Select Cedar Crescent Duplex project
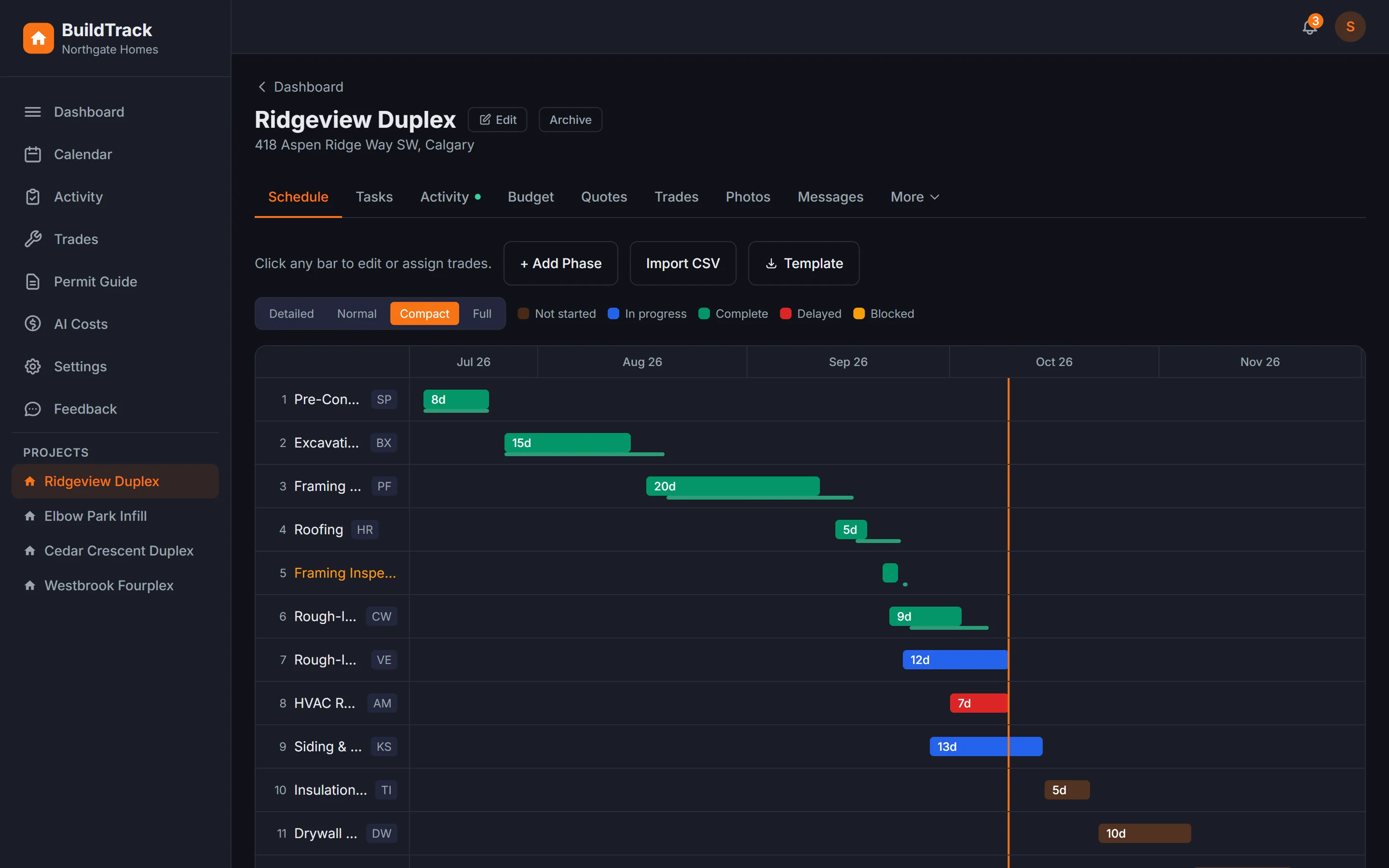The height and width of the screenshot is (868, 1389). pyautogui.click(x=115, y=551)
